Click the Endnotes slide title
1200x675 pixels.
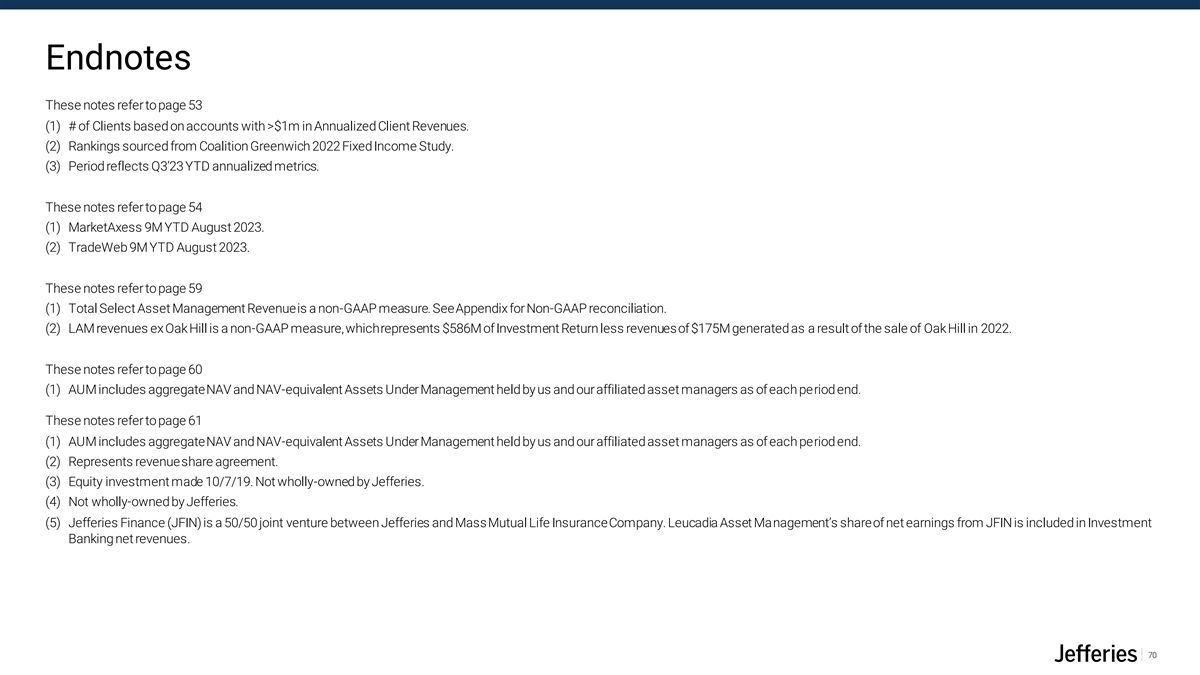tap(118, 58)
